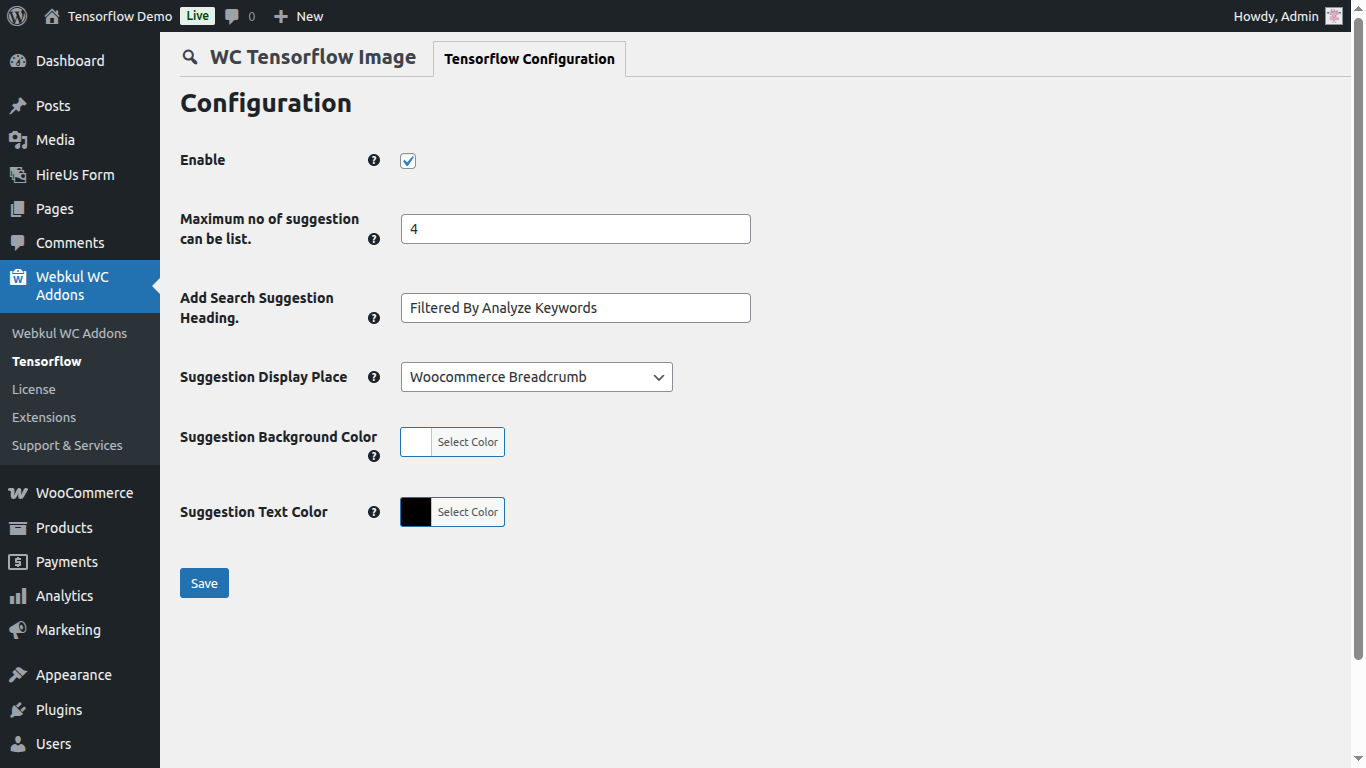Click the WooCommerce sidebar icon
1366x768 pixels.
click(x=18, y=492)
